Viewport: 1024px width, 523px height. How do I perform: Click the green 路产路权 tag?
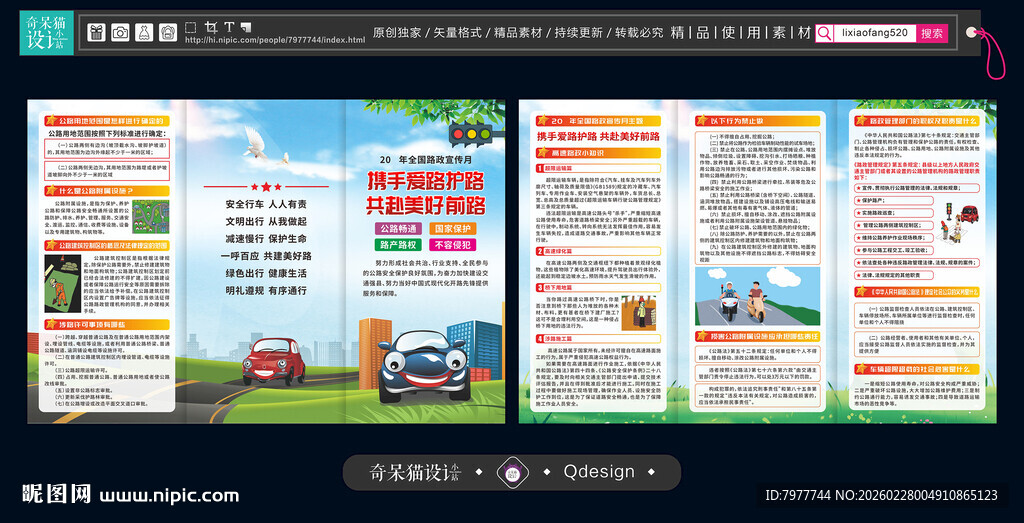[398, 245]
